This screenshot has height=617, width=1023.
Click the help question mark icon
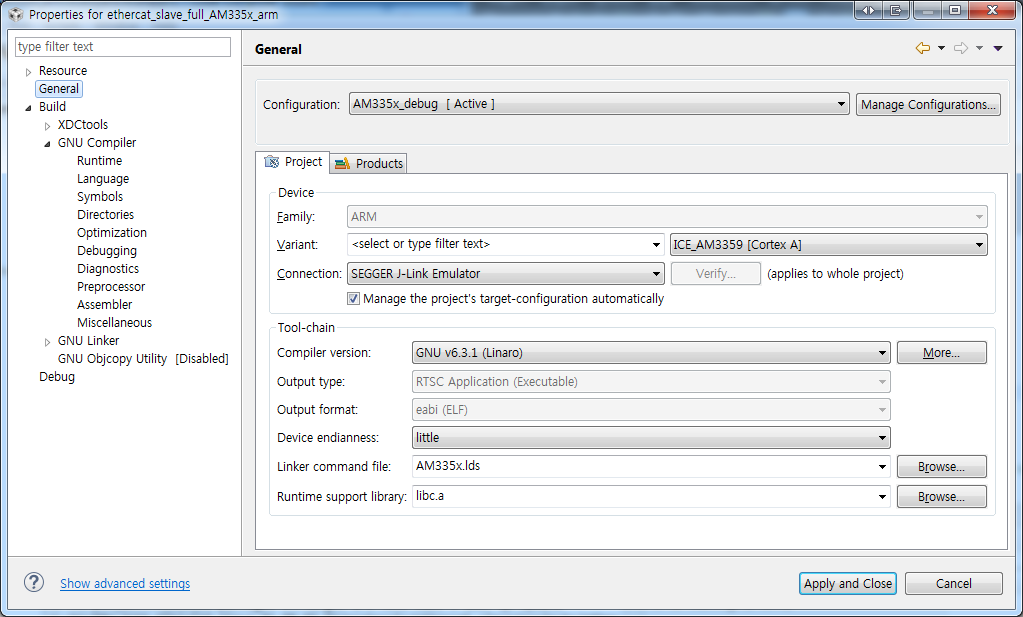34,582
